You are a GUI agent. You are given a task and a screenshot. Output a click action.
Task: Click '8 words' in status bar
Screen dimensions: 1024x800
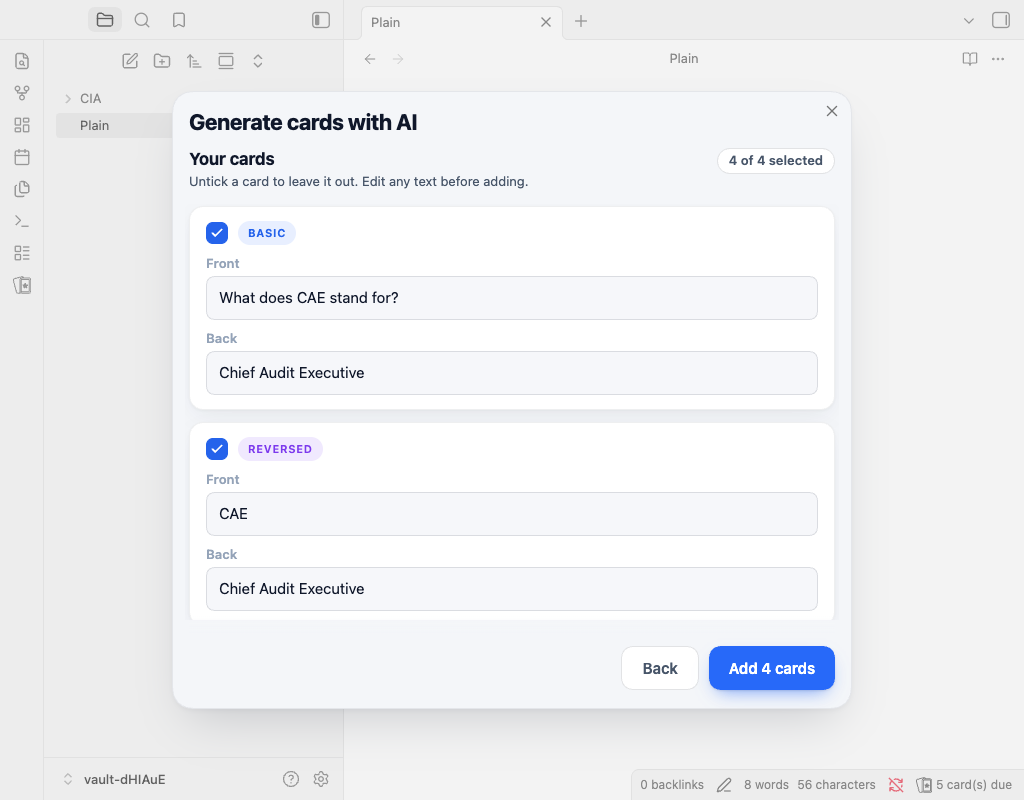pos(766,784)
